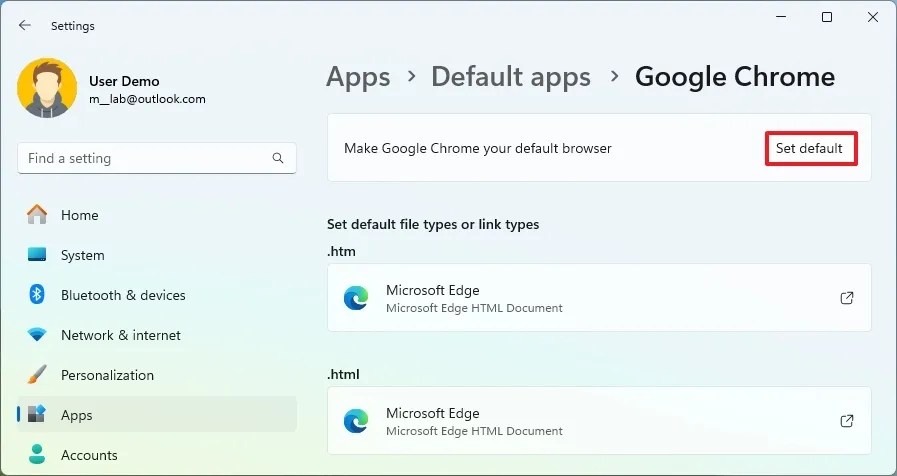Close the Settings window
897x476 pixels.
click(x=872, y=17)
